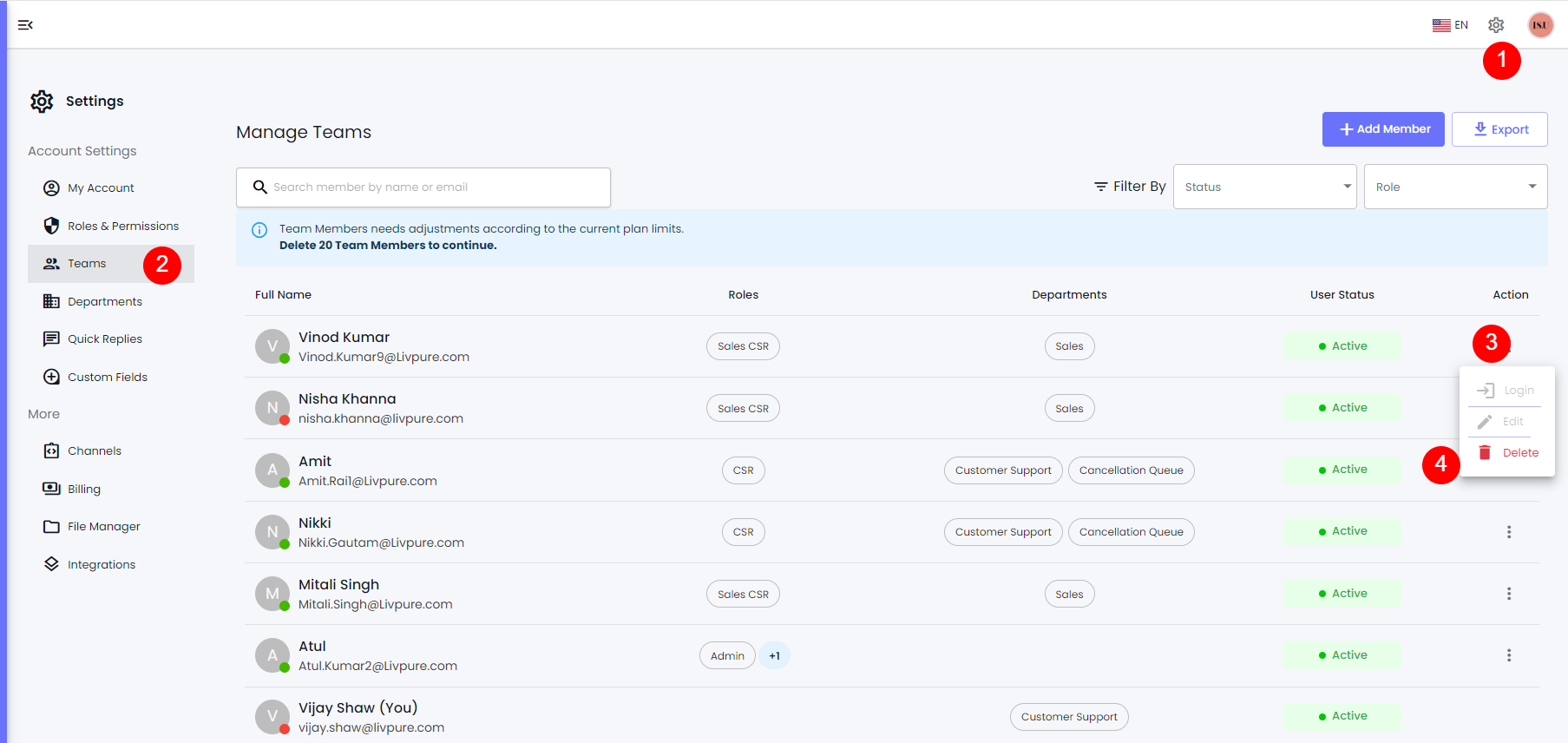Expand the Status filter dropdown

click(x=1264, y=187)
